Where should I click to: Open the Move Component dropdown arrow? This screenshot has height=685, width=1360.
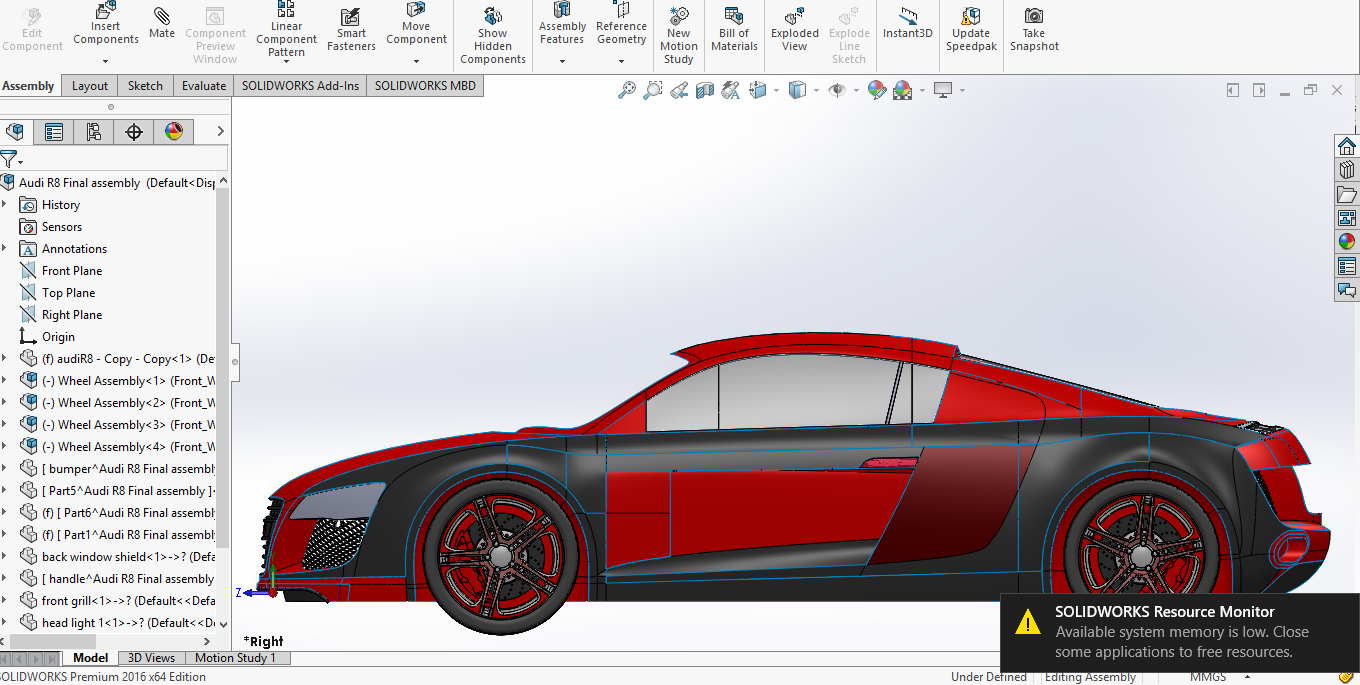tap(416, 62)
